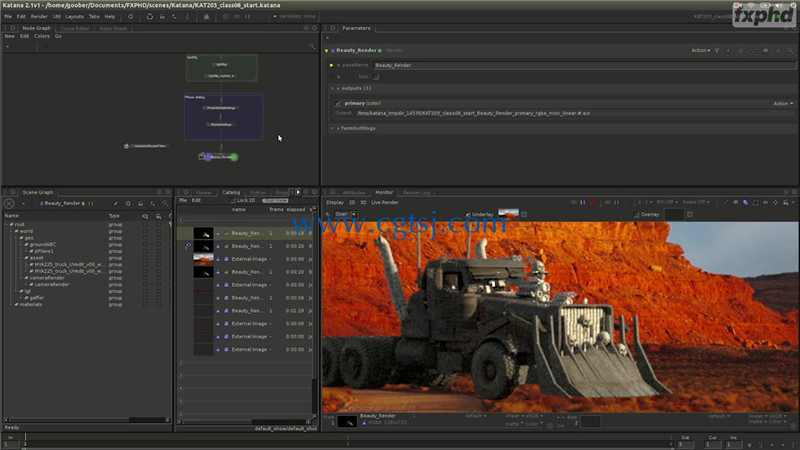The width and height of the screenshot is (800, 450).
Task: Click the target crosshair icon in main toolbar
Action: 226,16
